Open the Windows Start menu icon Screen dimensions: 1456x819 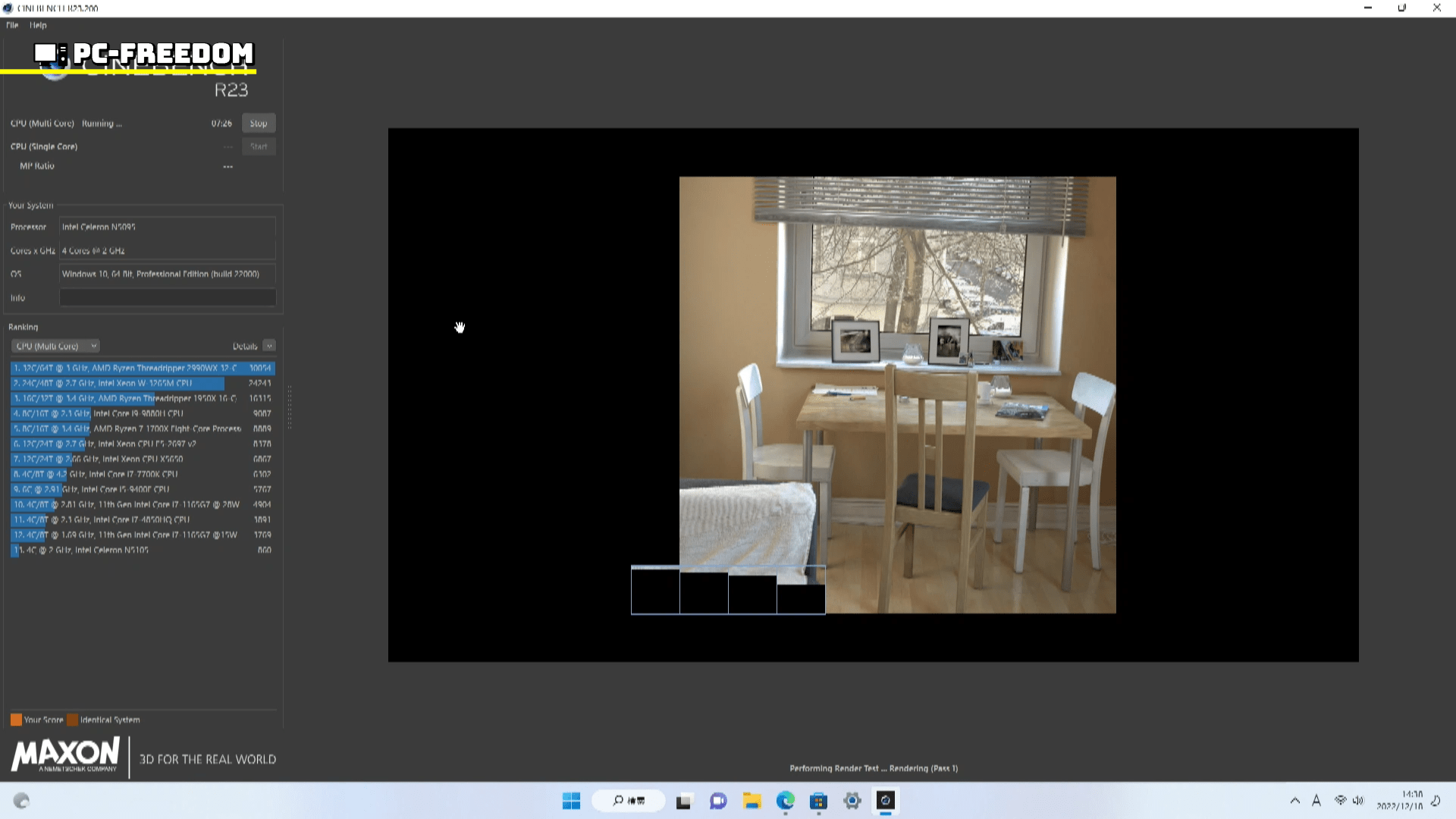pyautogui.click(x=571, y=801)
